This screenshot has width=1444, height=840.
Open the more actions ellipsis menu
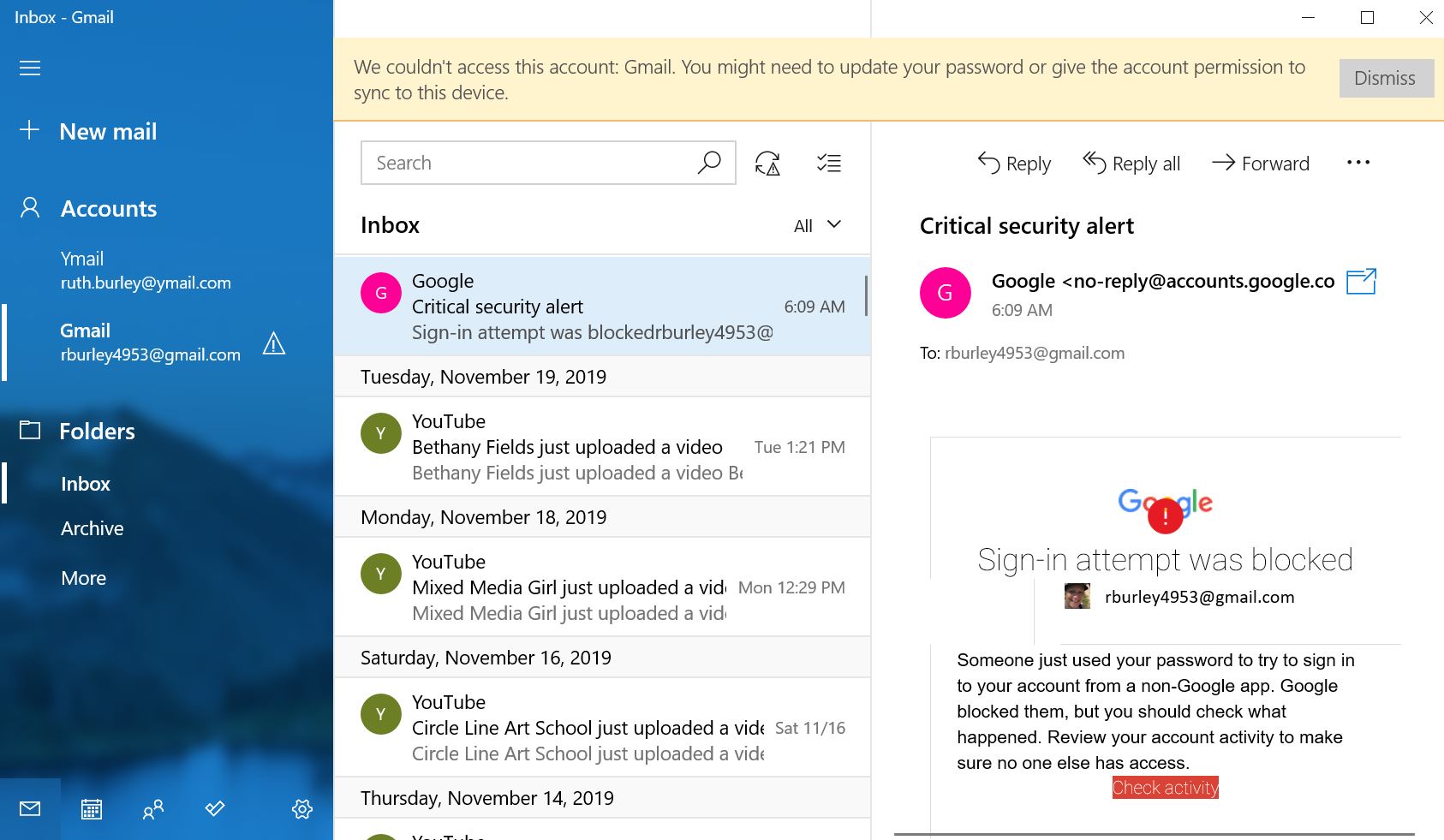1358,163
